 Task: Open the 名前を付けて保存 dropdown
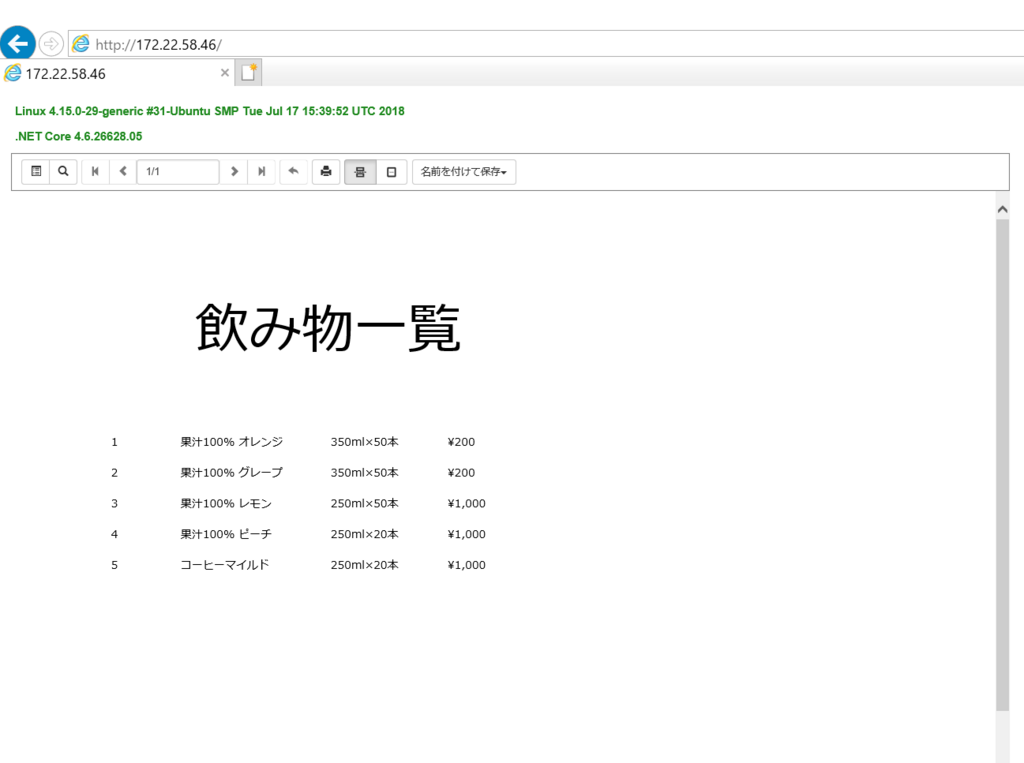point(464,172)
